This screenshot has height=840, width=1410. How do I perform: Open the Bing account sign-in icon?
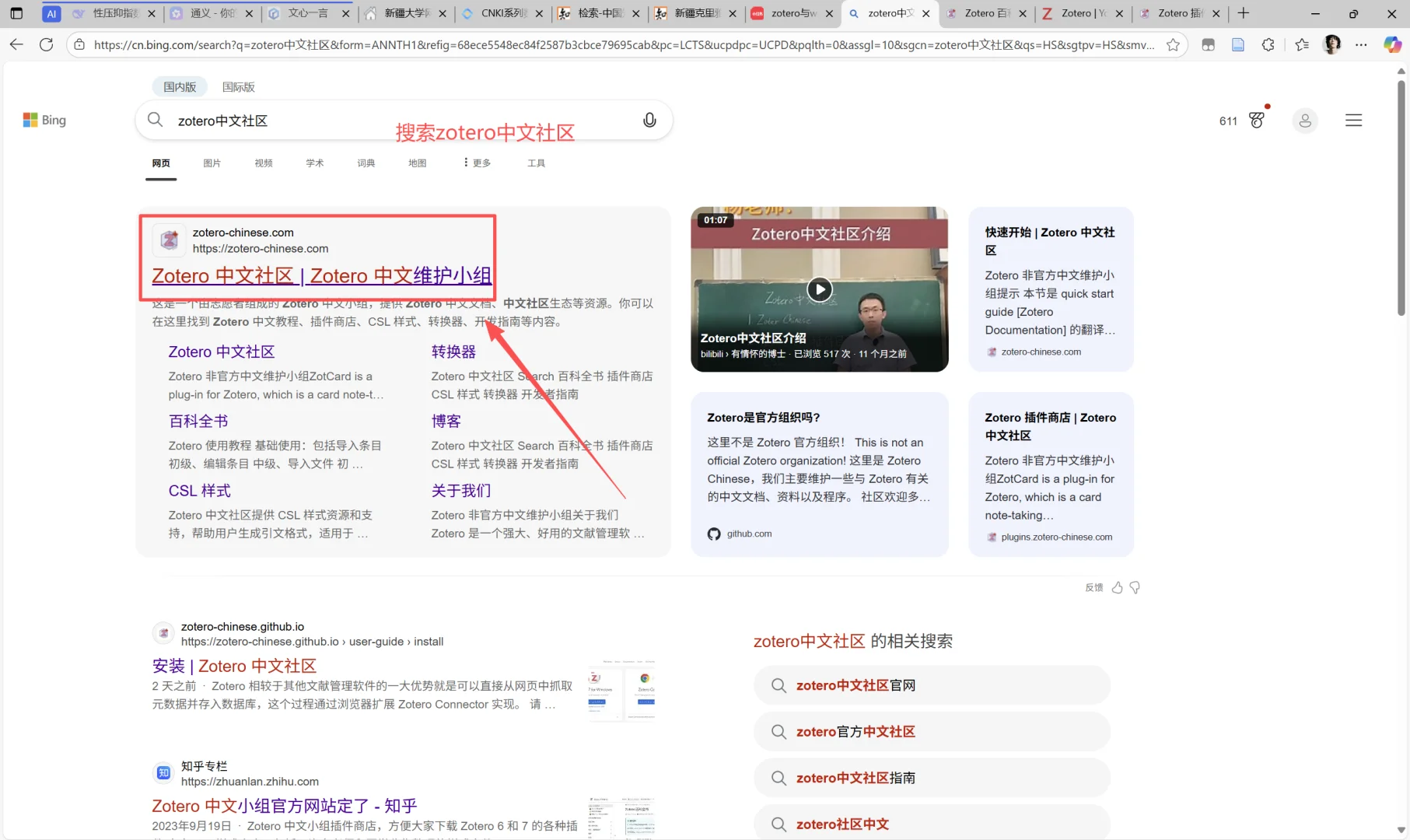coord(1305,121)
